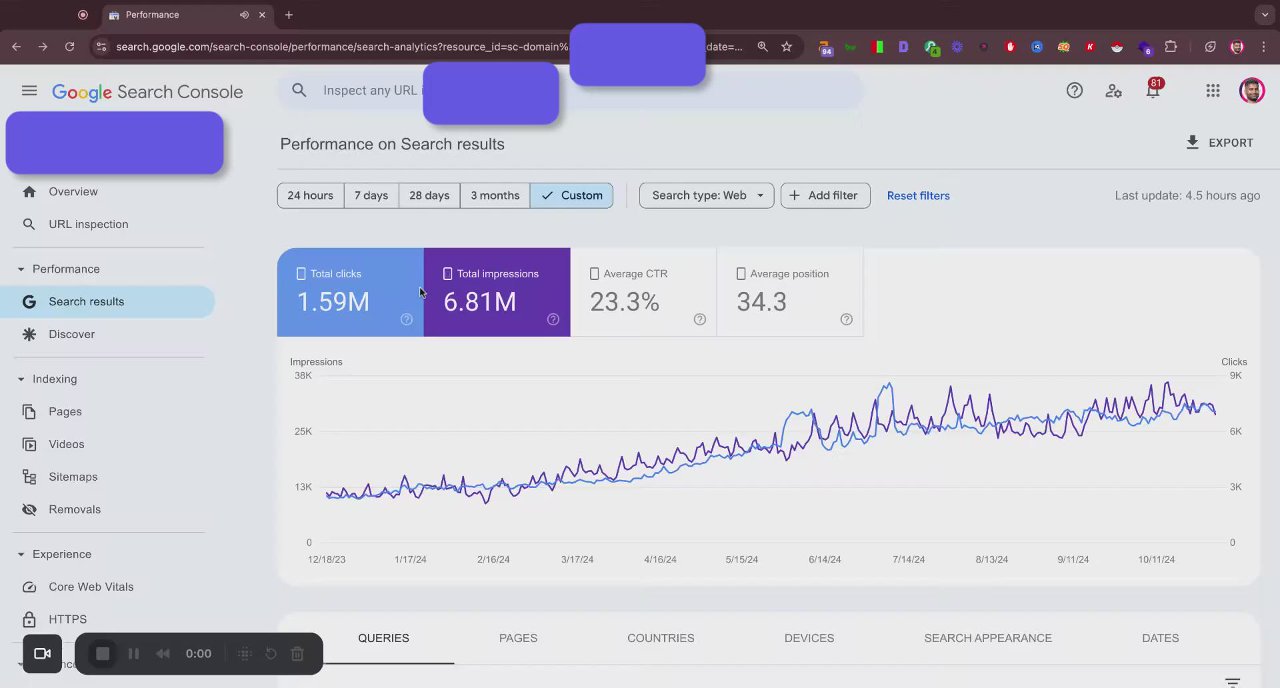Select the Custom date range
This screenshot has width=1280, height=688.
571,196
